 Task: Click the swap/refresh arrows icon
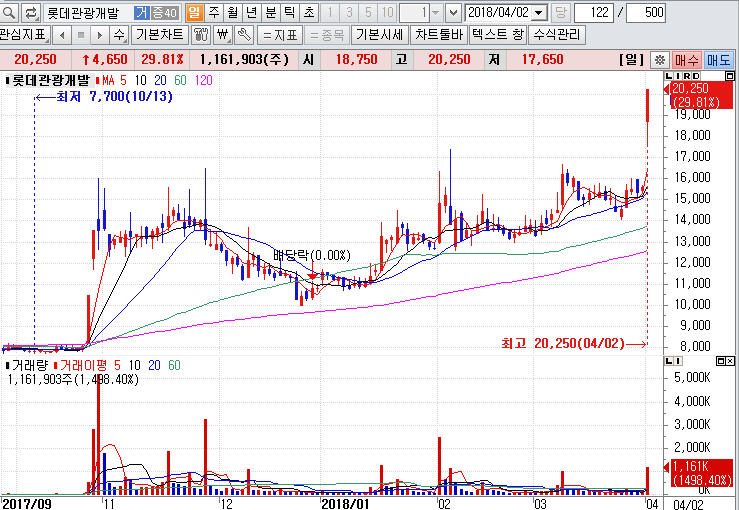coord(30,12)
